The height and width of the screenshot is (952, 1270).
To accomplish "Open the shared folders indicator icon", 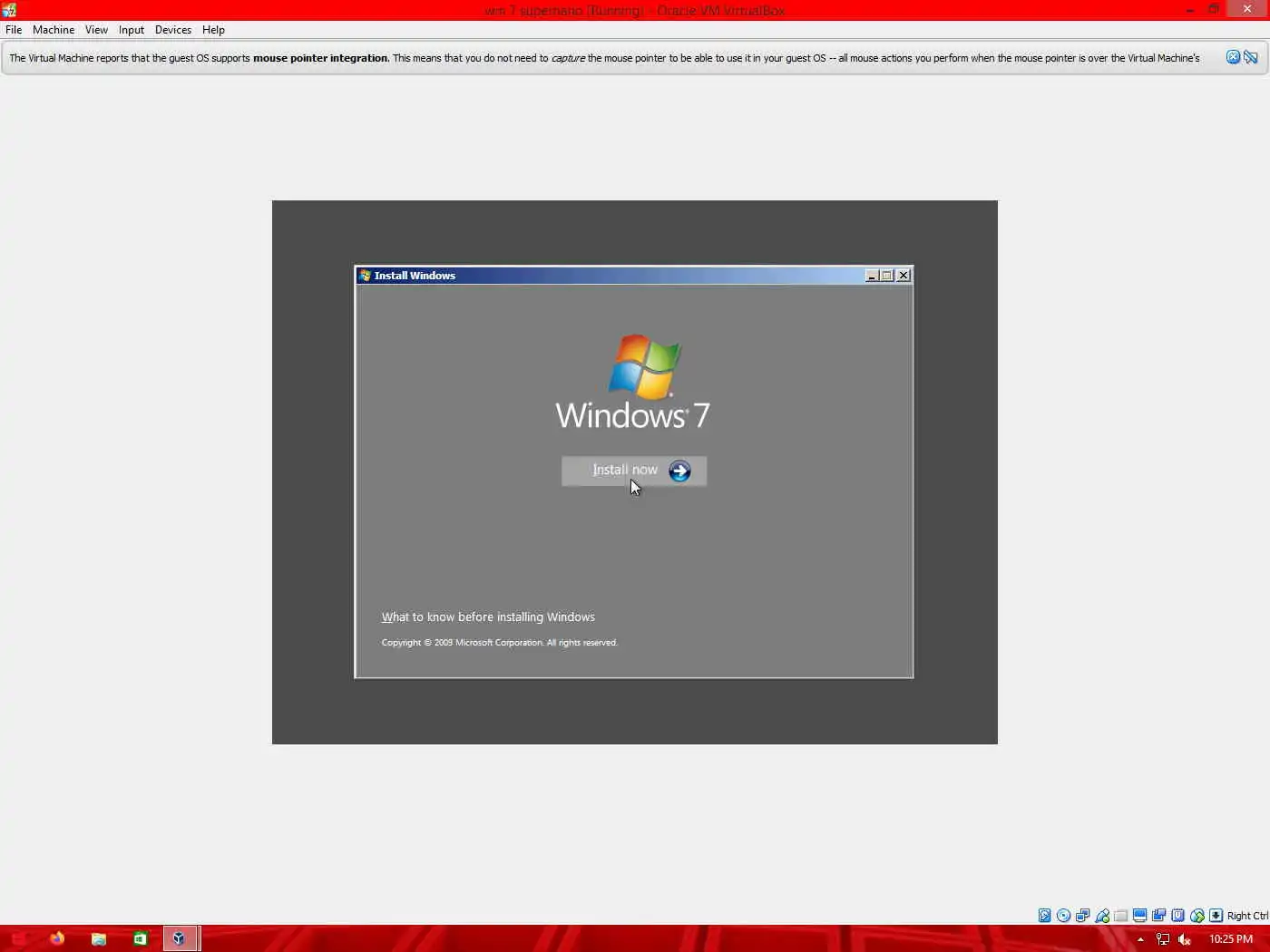I will pos(1120,916).
